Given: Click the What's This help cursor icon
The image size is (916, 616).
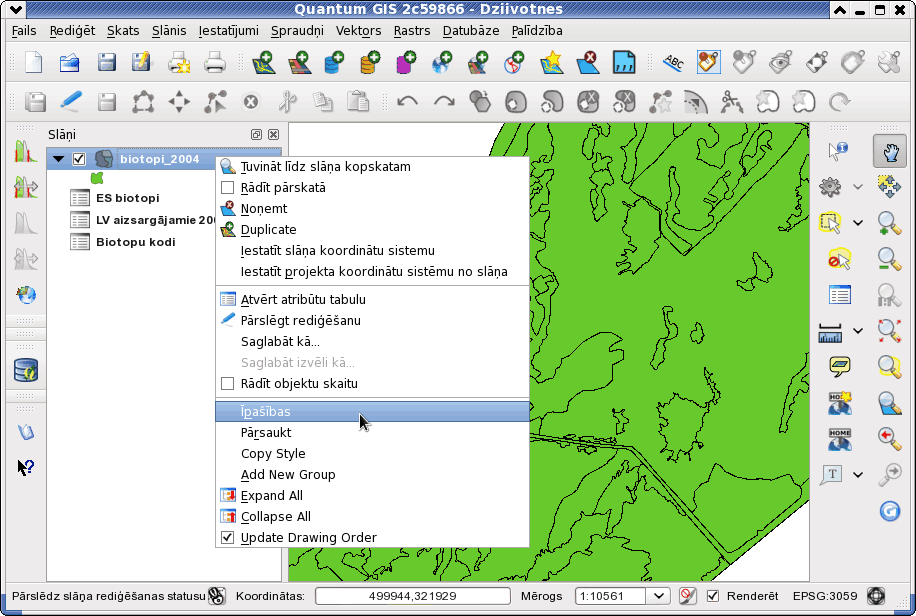Looking at the screenshot, I should 26,467.
